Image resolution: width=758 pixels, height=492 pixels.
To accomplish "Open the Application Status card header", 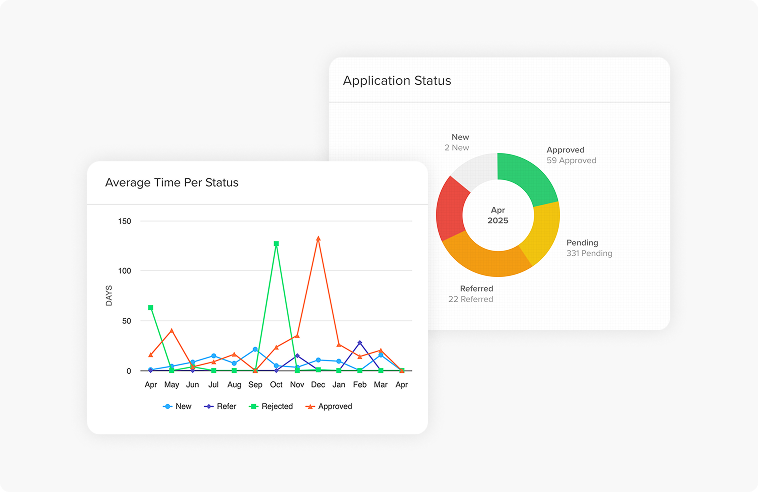I will [397, 80].
